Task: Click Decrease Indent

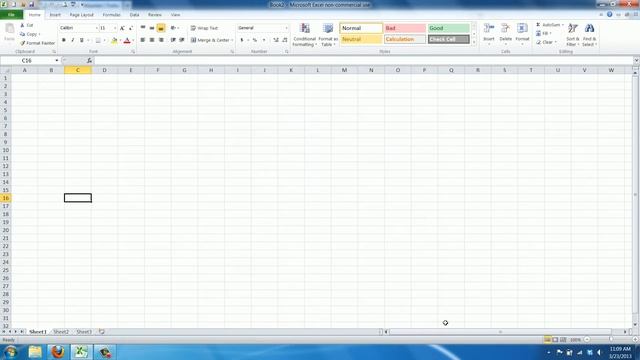Action: pyautogui.click(x=173, y=40)
